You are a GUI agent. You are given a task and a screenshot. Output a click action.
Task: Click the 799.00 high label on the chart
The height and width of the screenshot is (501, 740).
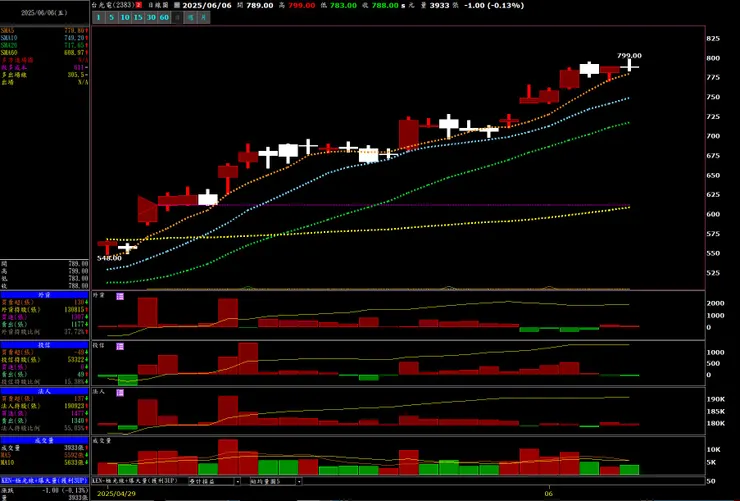(629, 56)
